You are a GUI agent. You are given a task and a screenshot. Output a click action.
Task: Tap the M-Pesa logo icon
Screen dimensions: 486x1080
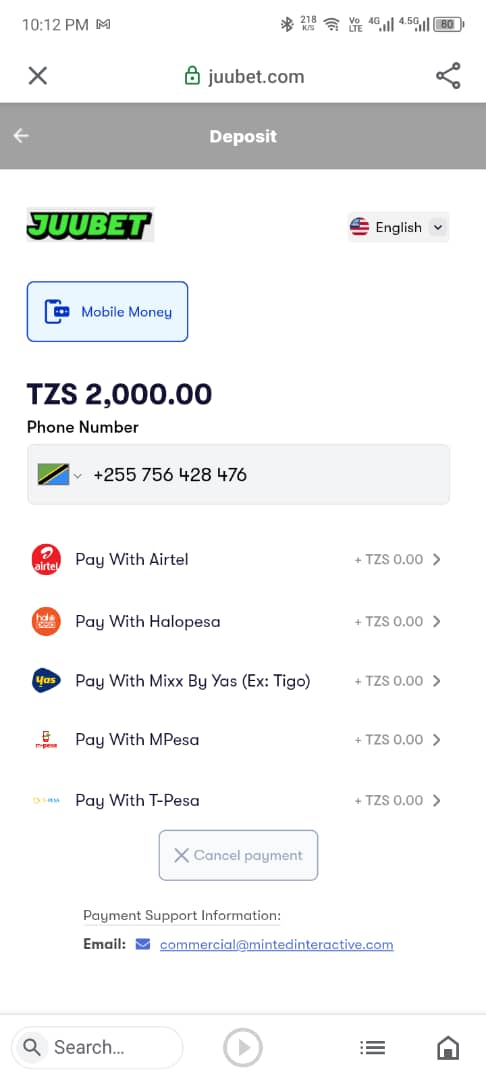[46, 740]
